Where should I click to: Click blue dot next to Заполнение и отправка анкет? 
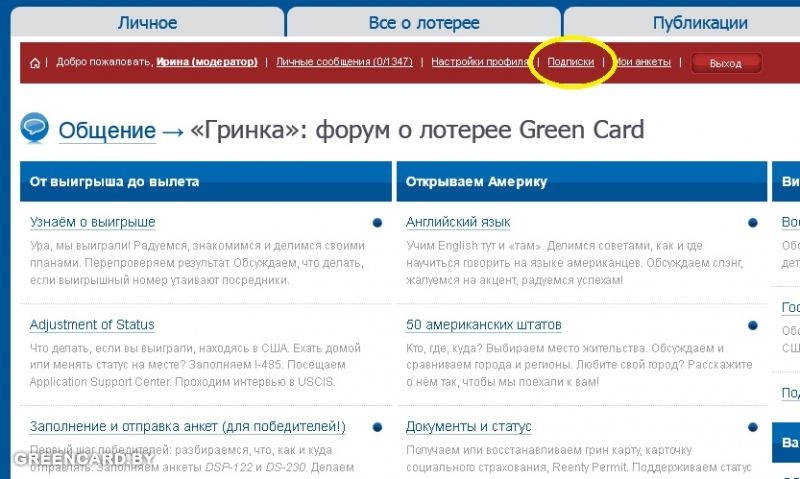point(377,427)
